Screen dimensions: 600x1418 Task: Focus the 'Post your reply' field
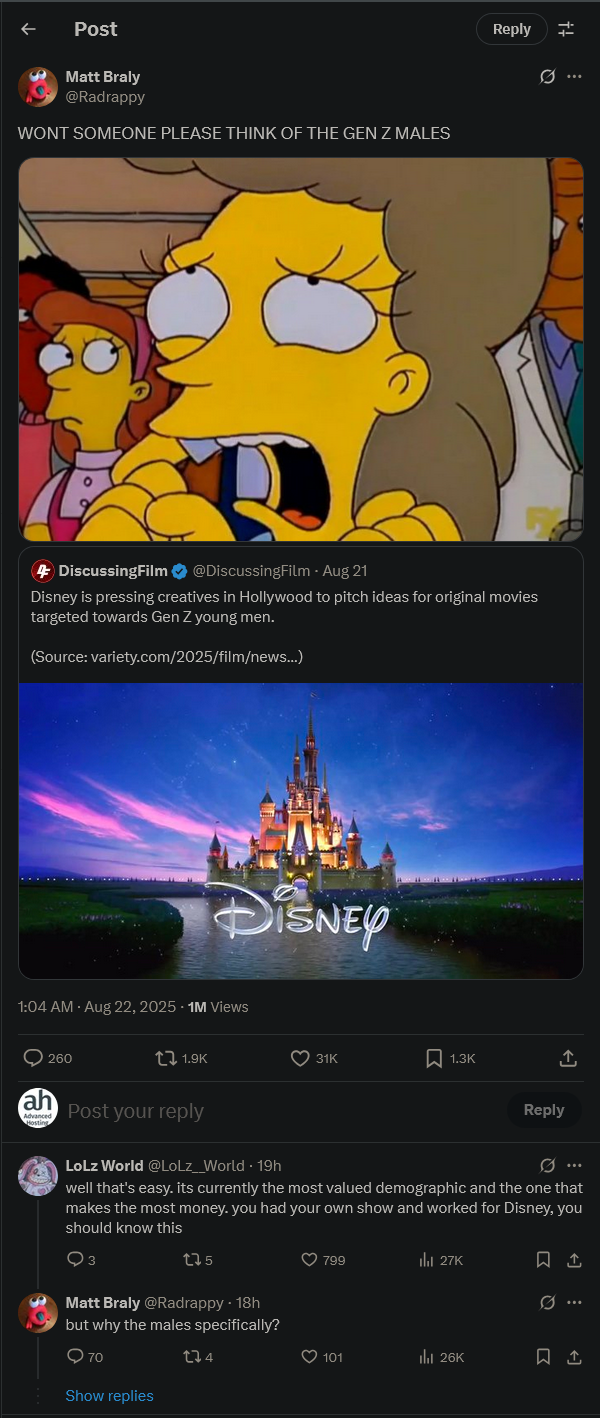point(281,1111)
